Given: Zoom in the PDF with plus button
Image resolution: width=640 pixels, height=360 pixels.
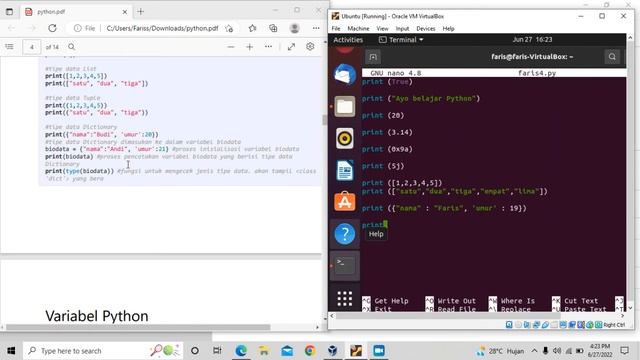Looking at the screenshot, I should click(x=250, y=47).
